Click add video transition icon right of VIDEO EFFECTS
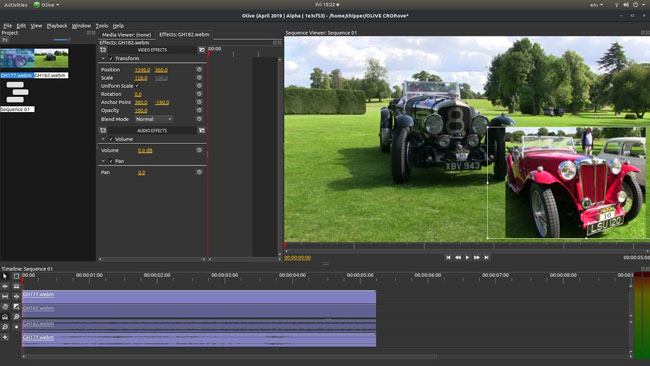The height and width of the screenshot is (366, 650). pos(201,50)
